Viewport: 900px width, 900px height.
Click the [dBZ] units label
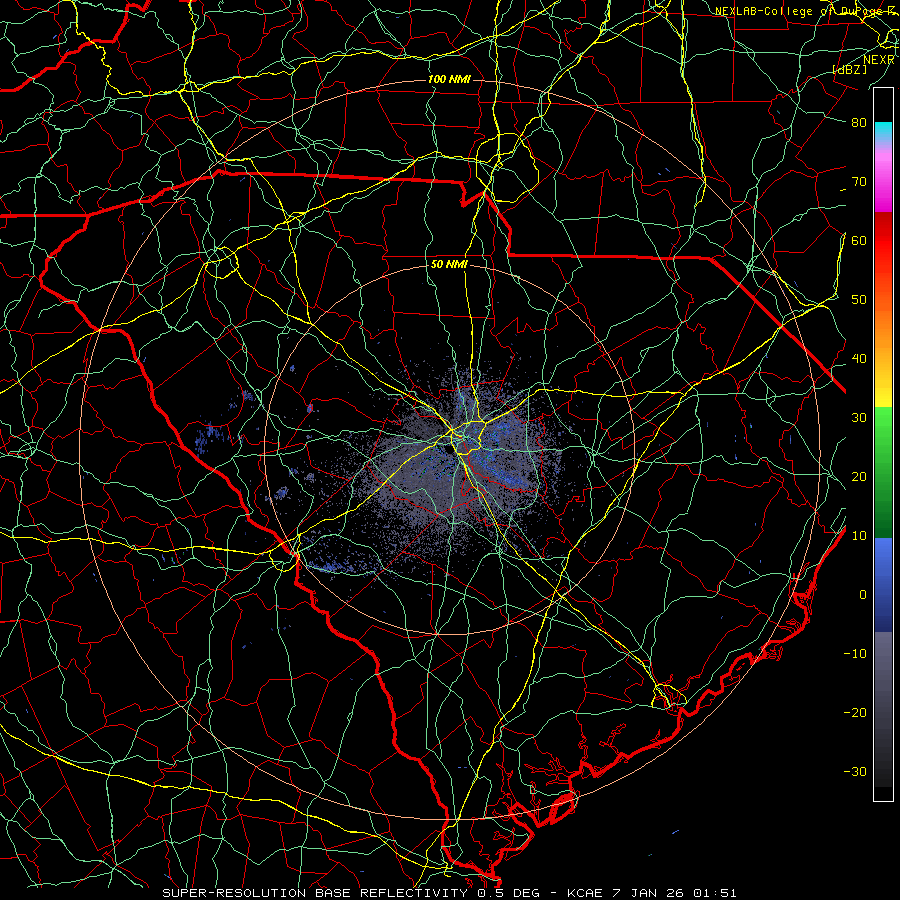pyautogui.click(x=849, y=69)
